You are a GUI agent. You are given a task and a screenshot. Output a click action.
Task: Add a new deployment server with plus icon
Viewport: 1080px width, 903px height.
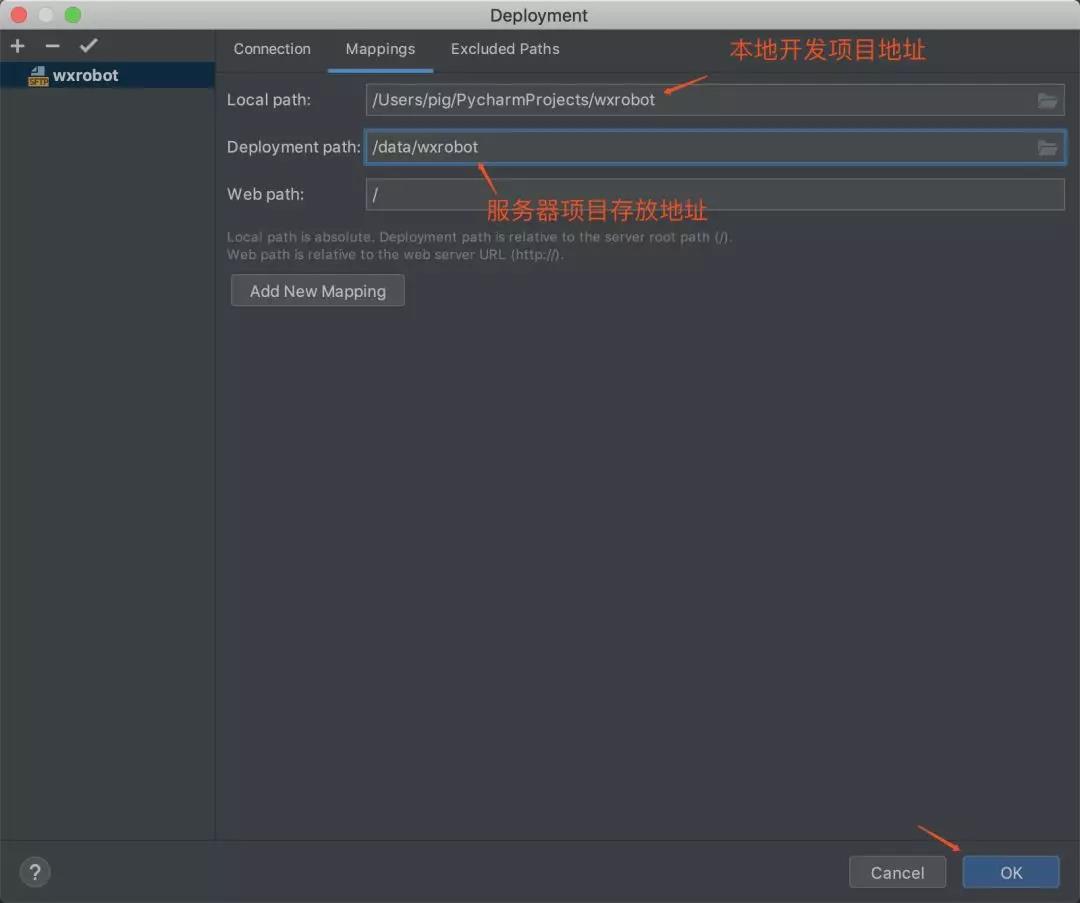tap(18, 46)
